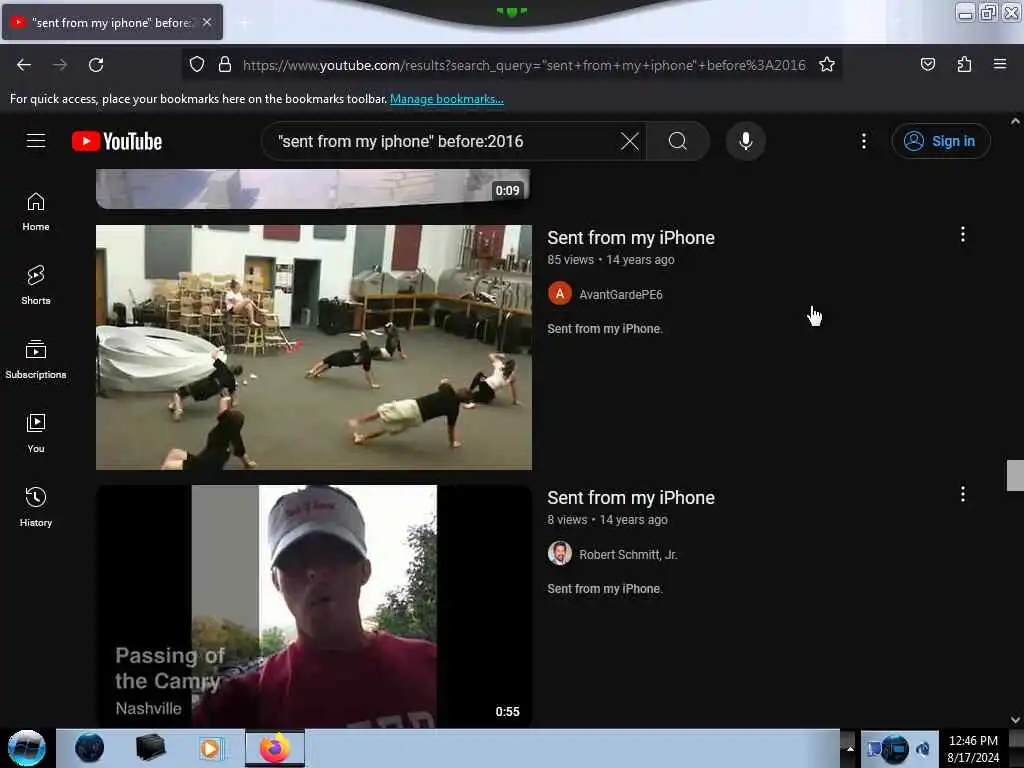This screenshot has height=768, width=1024.
Task: Play the Passing of the Camry thumbnail
Action: click(x=313, y=606)
